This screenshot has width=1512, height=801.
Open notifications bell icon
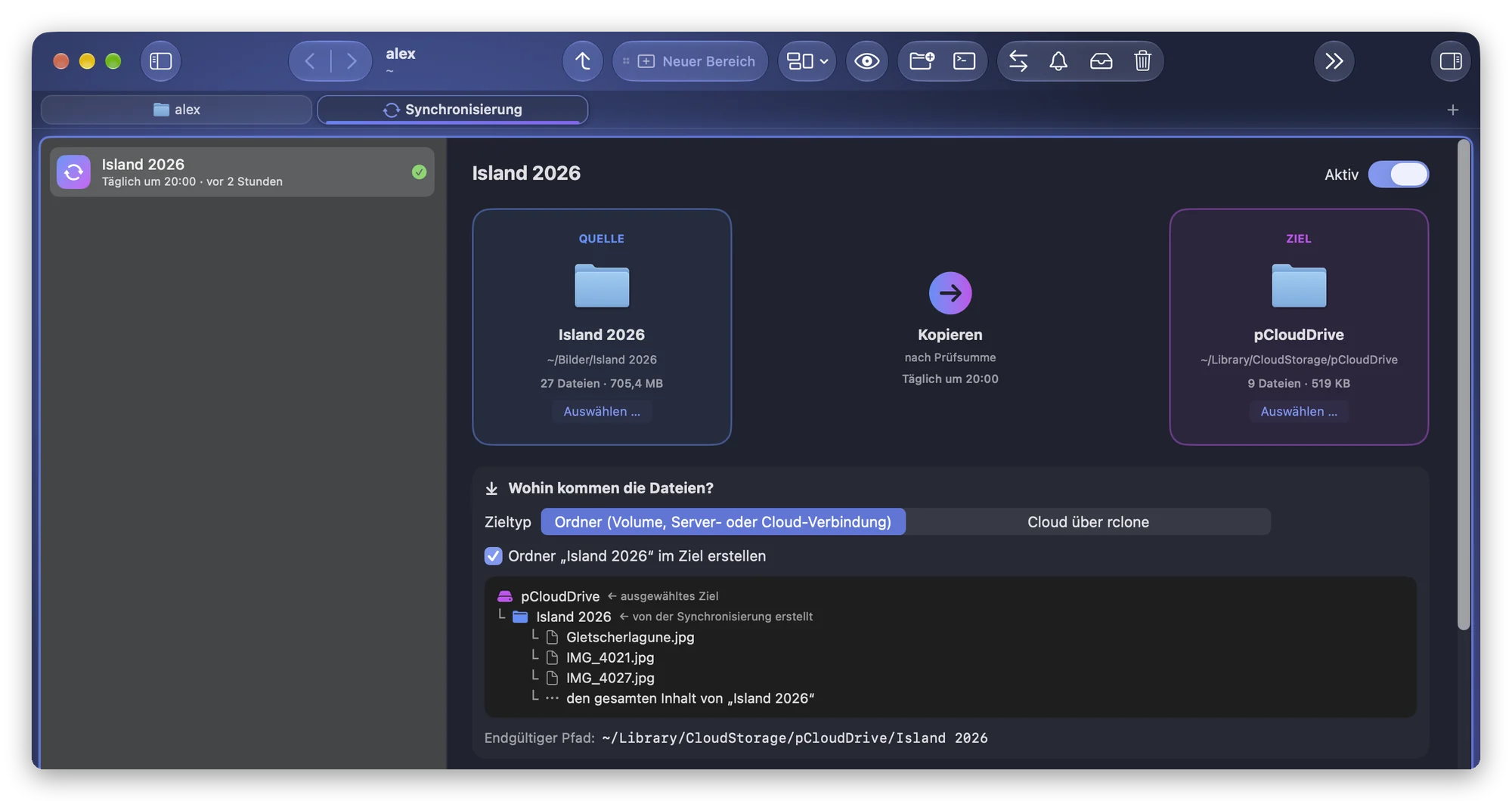tap(1058, 61)
